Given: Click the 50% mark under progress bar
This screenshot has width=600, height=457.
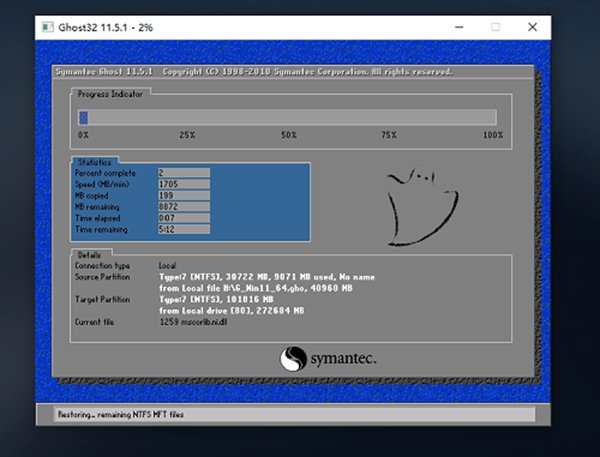Looking at the screenshot, I should (x=288, y=135).
